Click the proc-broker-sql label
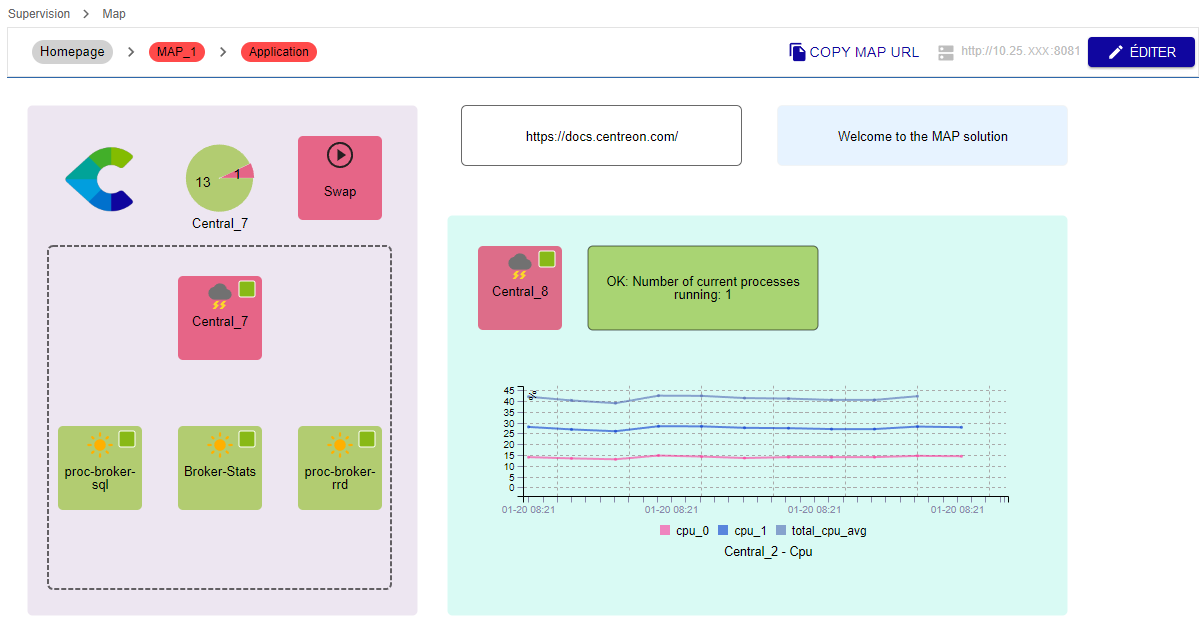This screenshot has width=1202, height=625. pos(100,478)
